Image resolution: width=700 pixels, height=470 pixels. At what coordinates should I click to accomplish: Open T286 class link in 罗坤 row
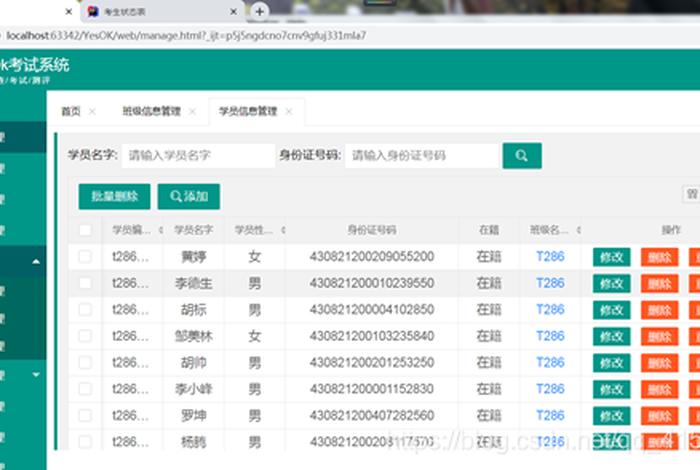(x=550, y=416)
